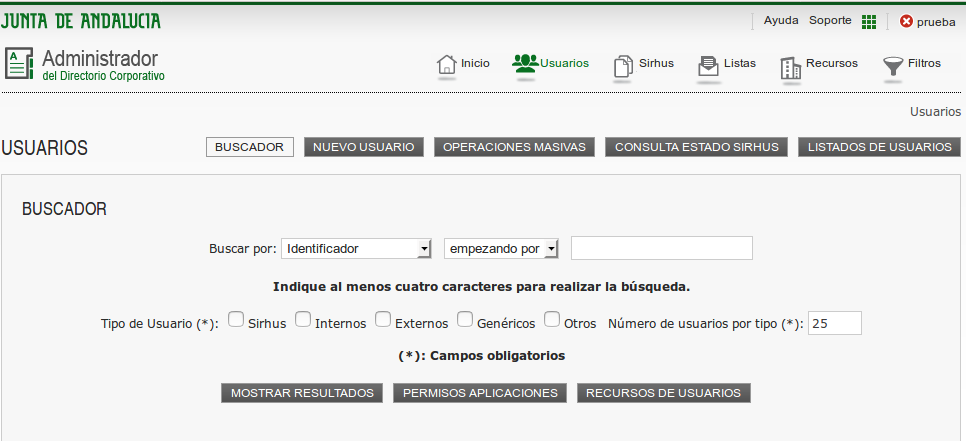Check the Genéricos user type checkbox

465,319
